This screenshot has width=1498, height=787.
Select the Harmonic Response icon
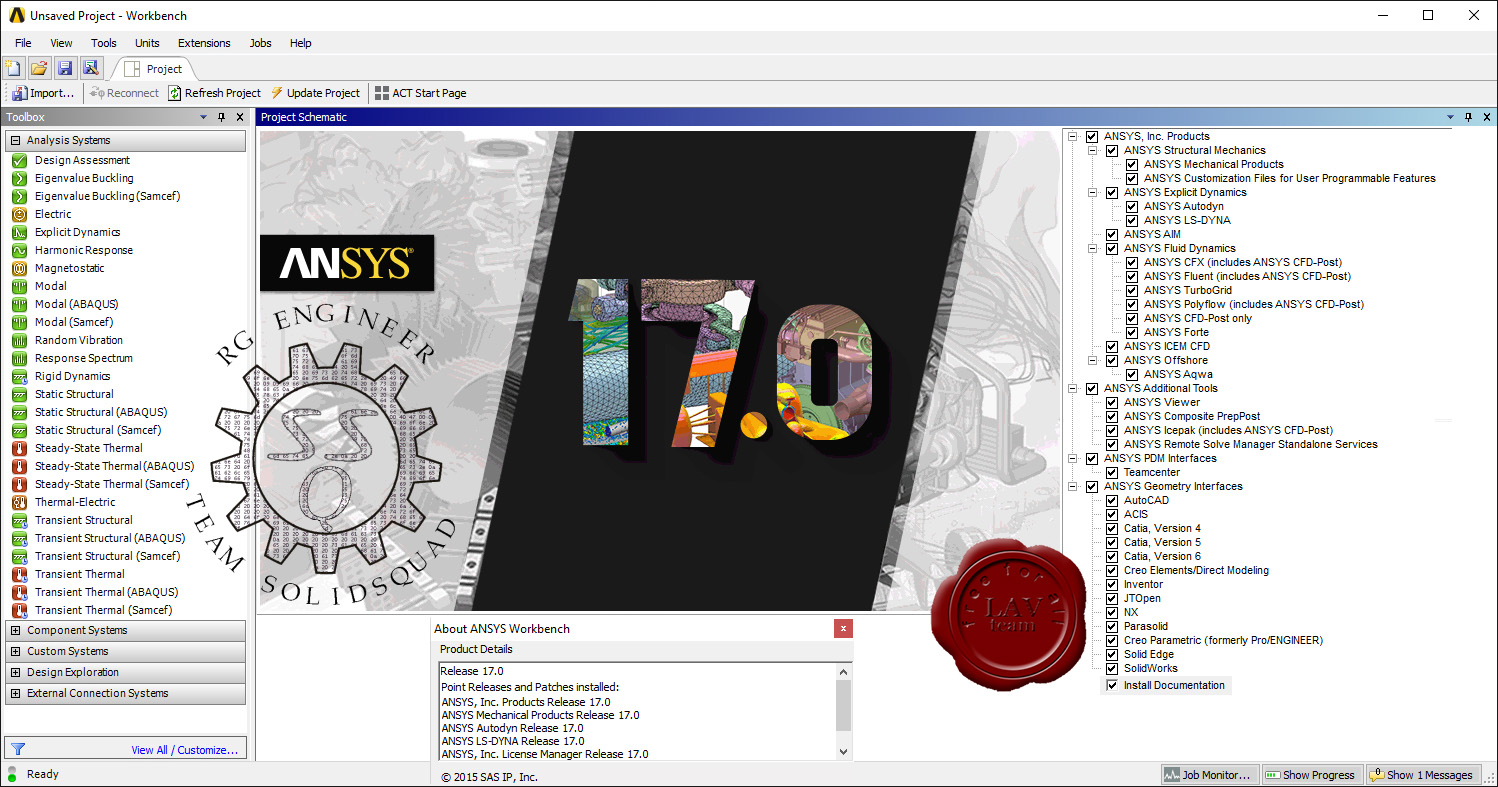click(x=19, y=250)
